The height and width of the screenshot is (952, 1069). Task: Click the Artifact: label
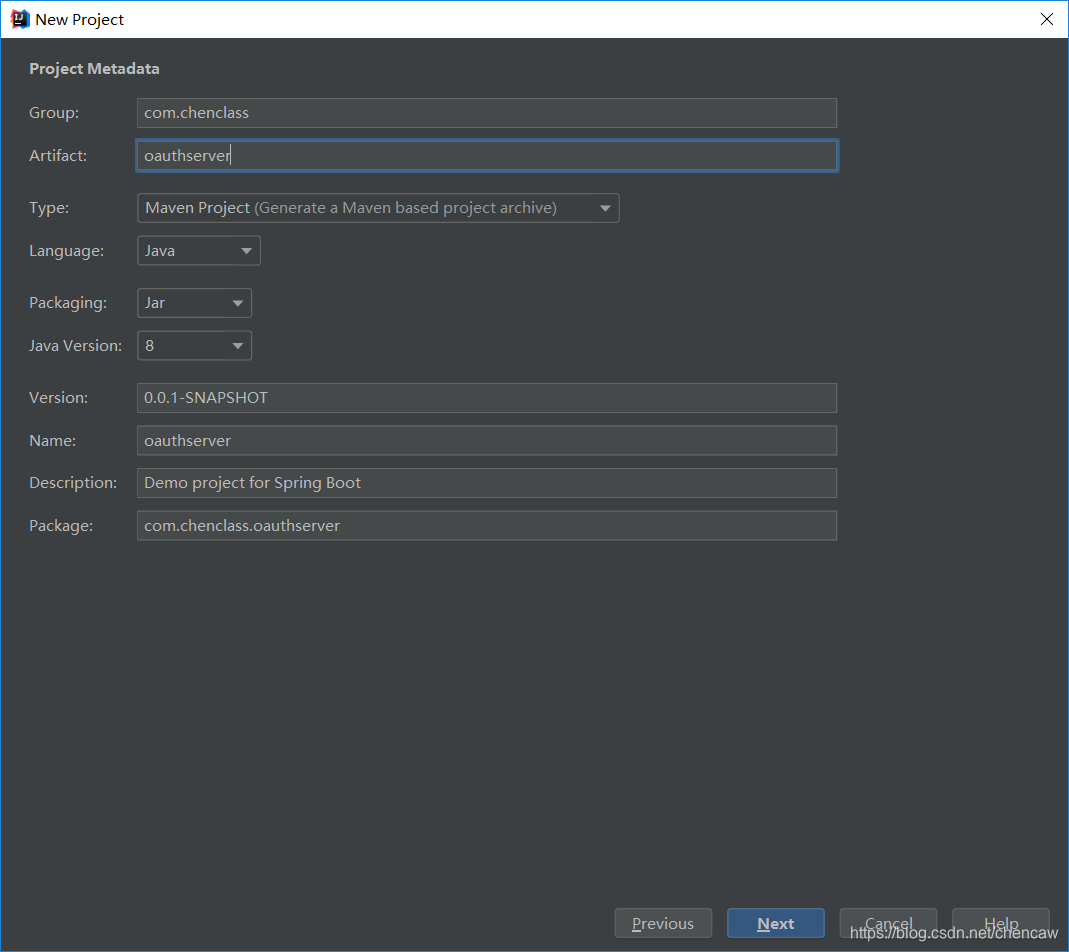click(58, 155)
